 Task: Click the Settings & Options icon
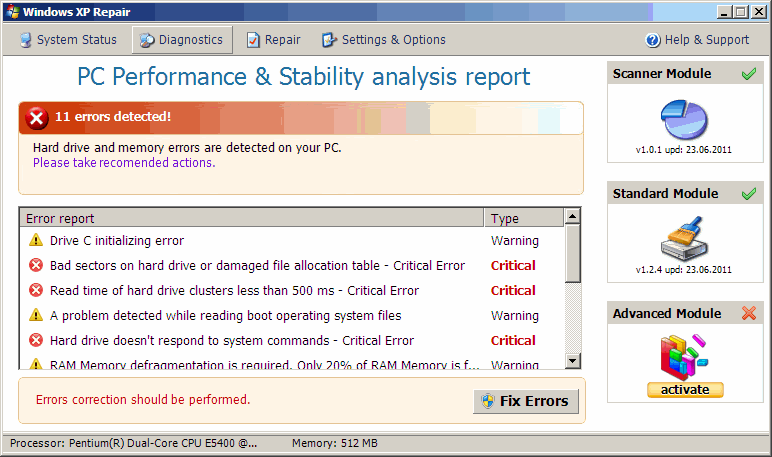click(x=329, y=40)
